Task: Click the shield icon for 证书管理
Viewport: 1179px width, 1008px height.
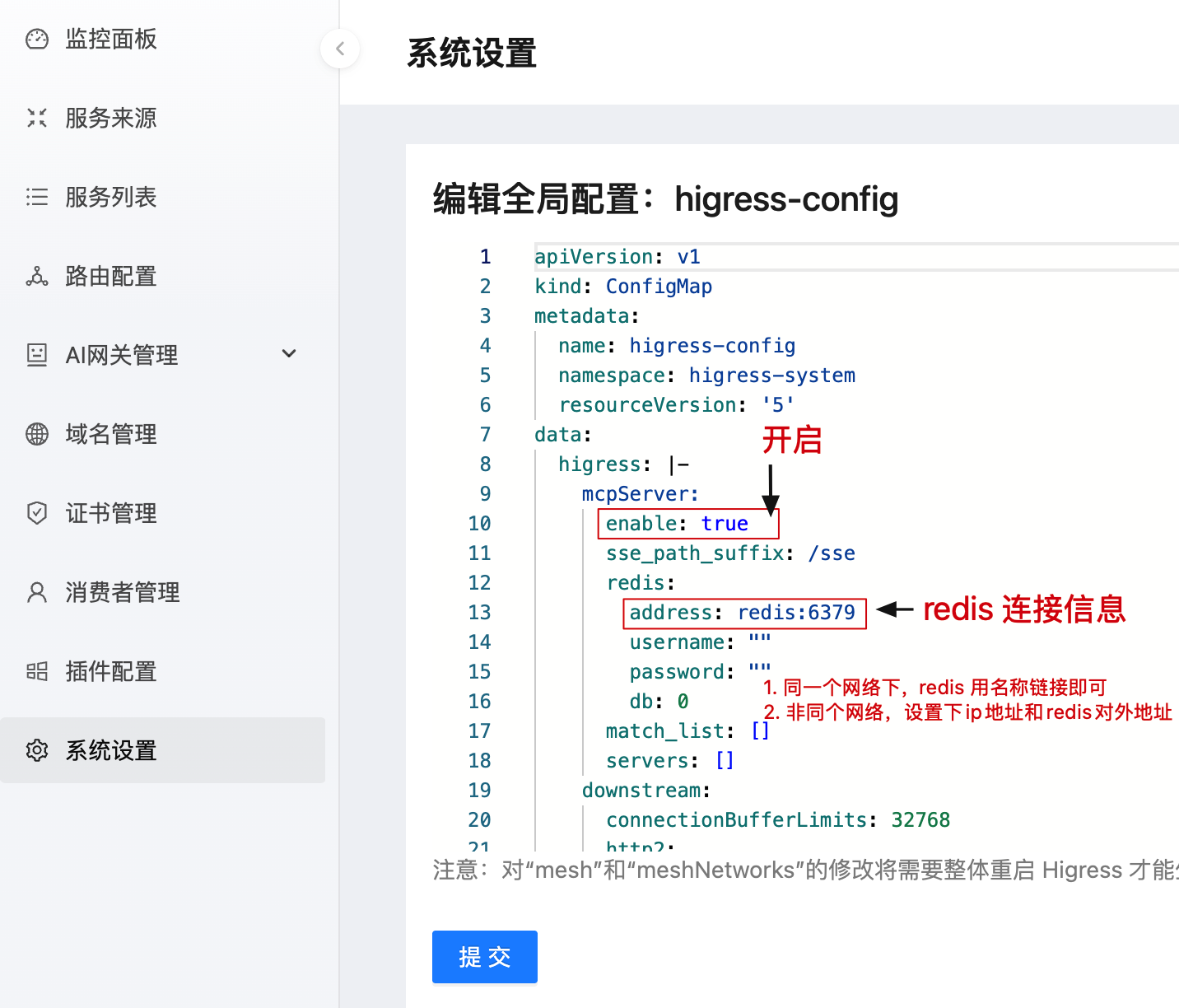Action: click(x=37, y=513)
